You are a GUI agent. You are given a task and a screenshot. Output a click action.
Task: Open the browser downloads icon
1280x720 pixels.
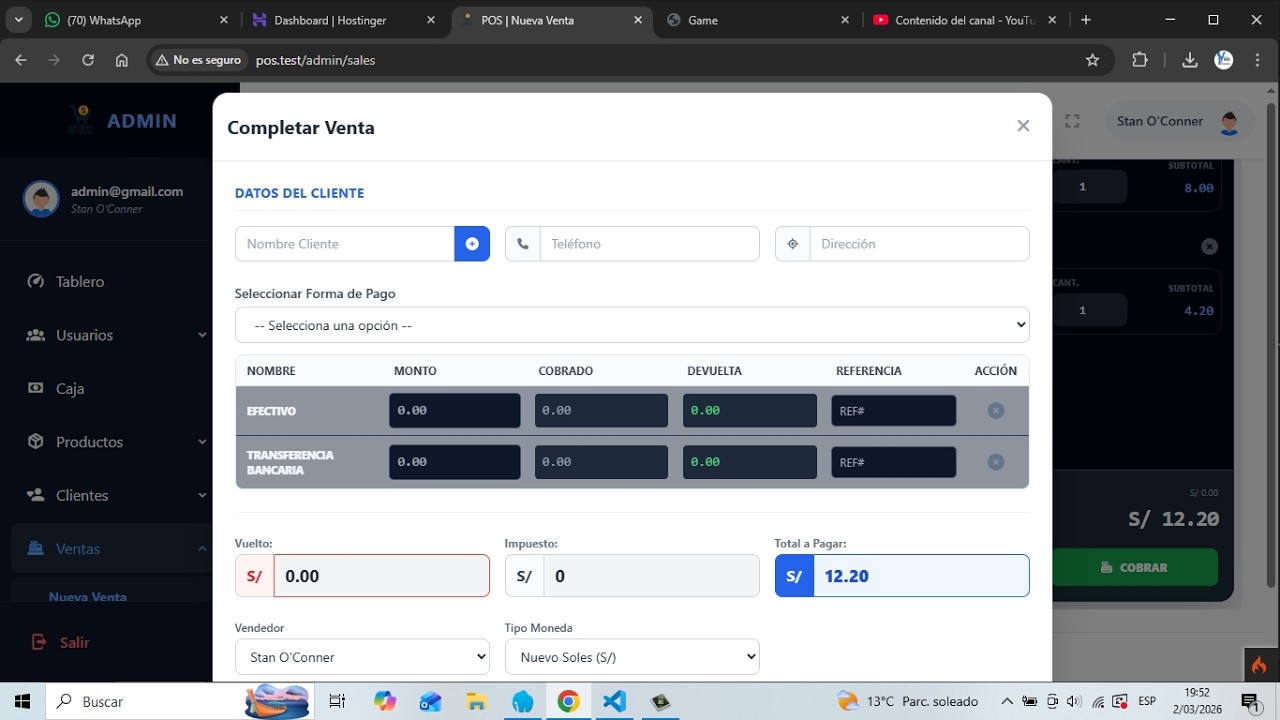pos(1190,60)
